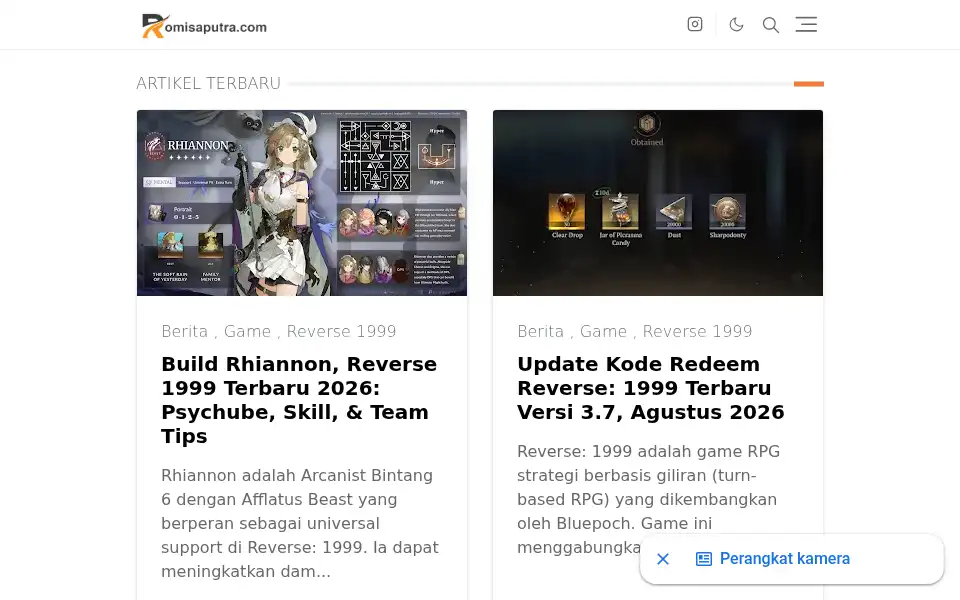Toggle dark mode moon icon

point(736,24)
